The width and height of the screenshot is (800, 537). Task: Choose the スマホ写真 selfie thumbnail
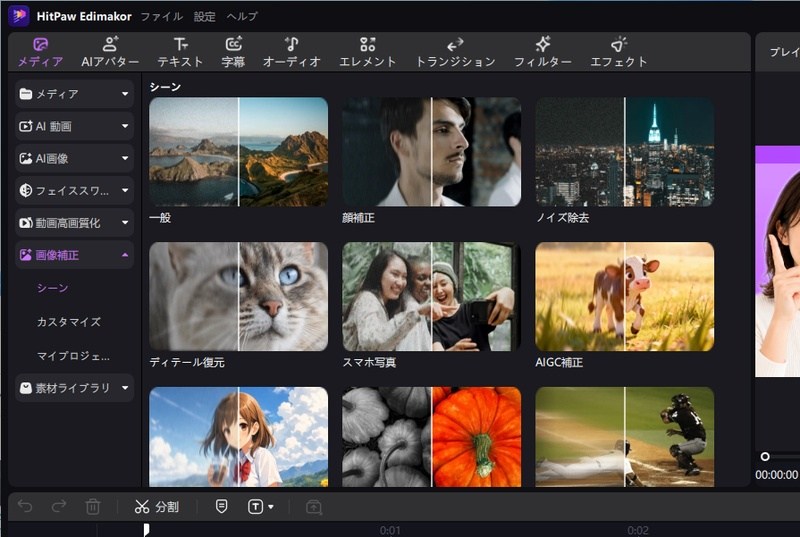point(432,296)
